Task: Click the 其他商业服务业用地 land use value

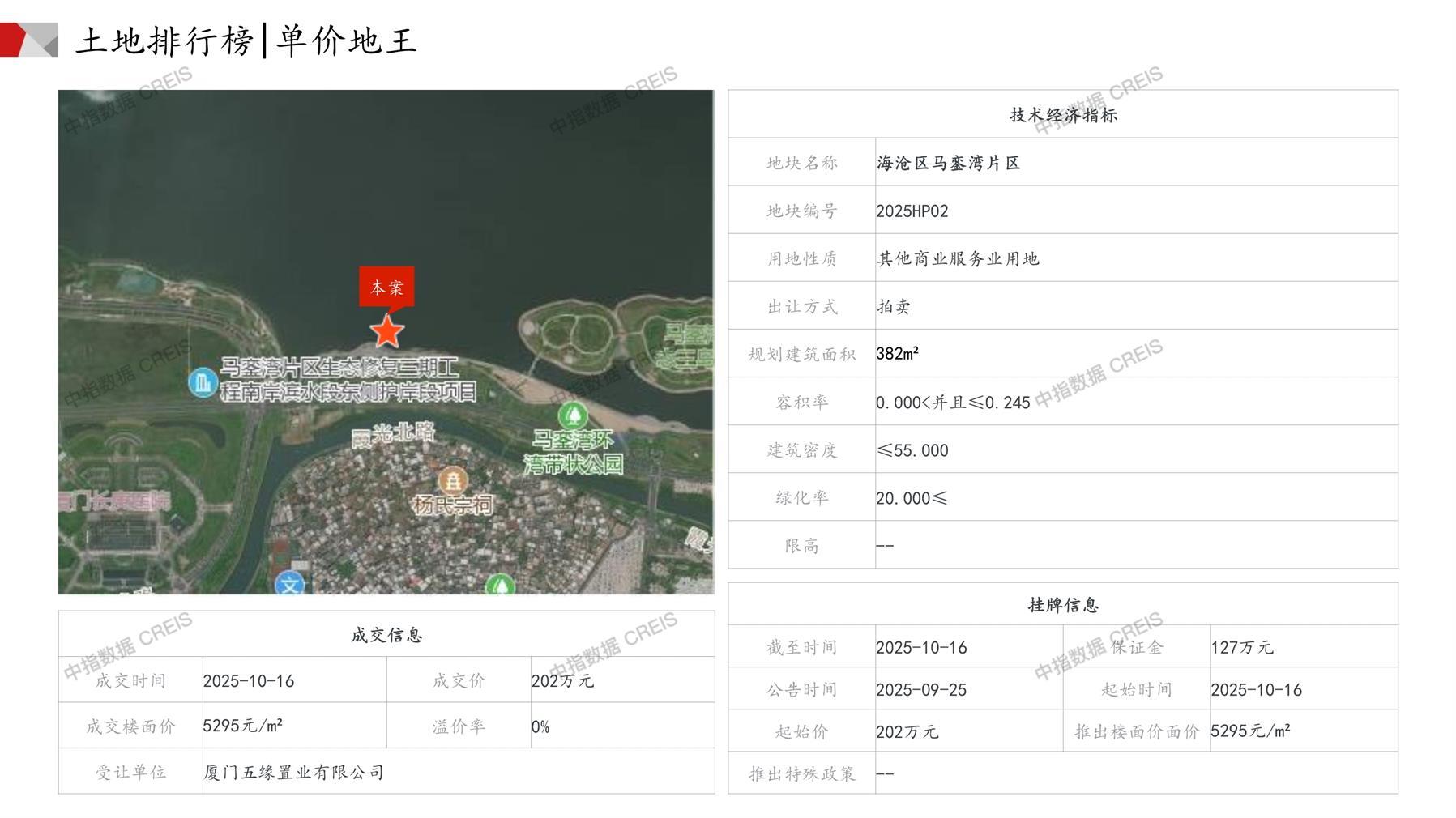Action: pyautogui.click(x=958, y=259)
